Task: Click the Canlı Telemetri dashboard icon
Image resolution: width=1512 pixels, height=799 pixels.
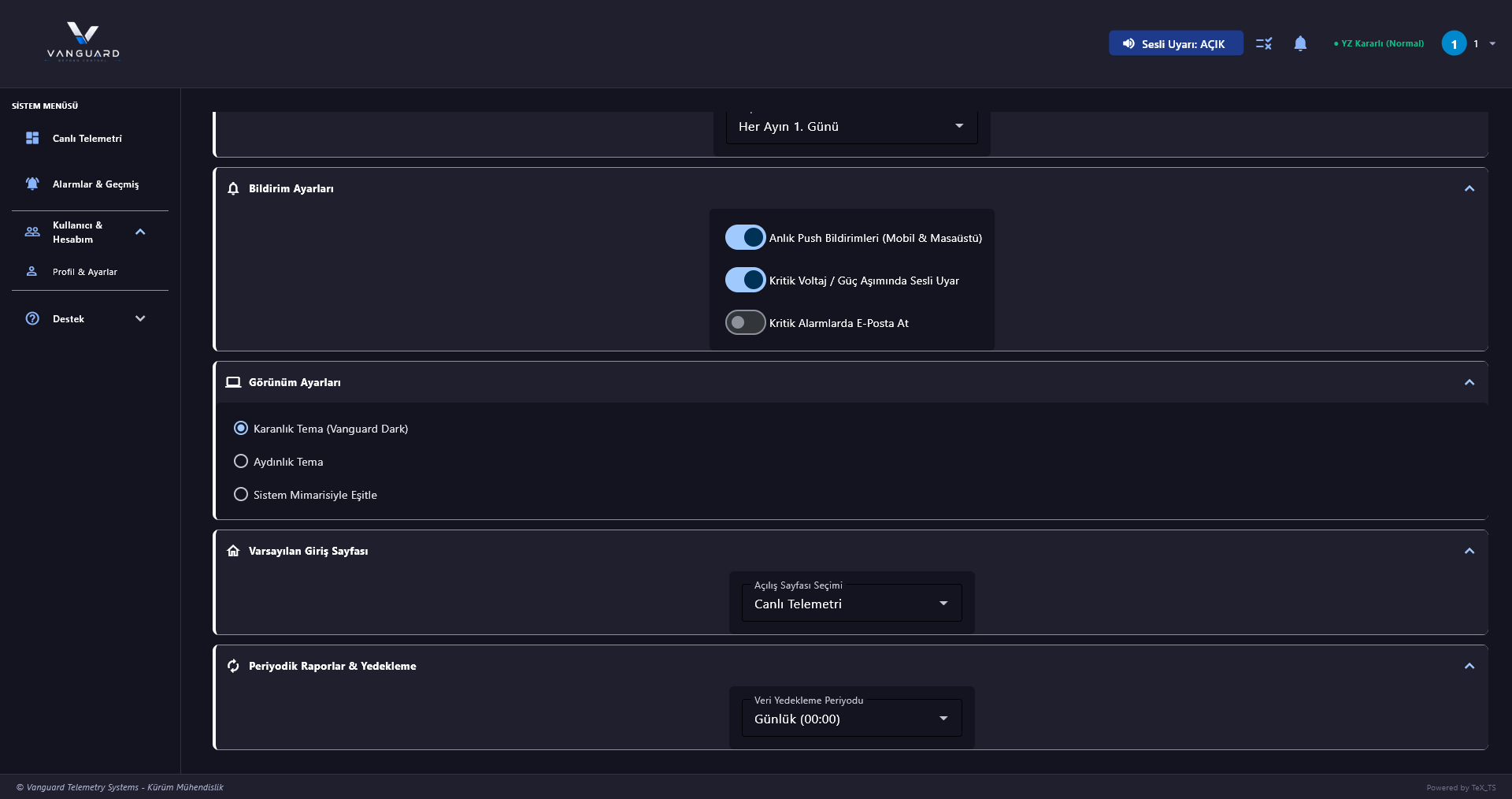Action: [x=32, y=138]
